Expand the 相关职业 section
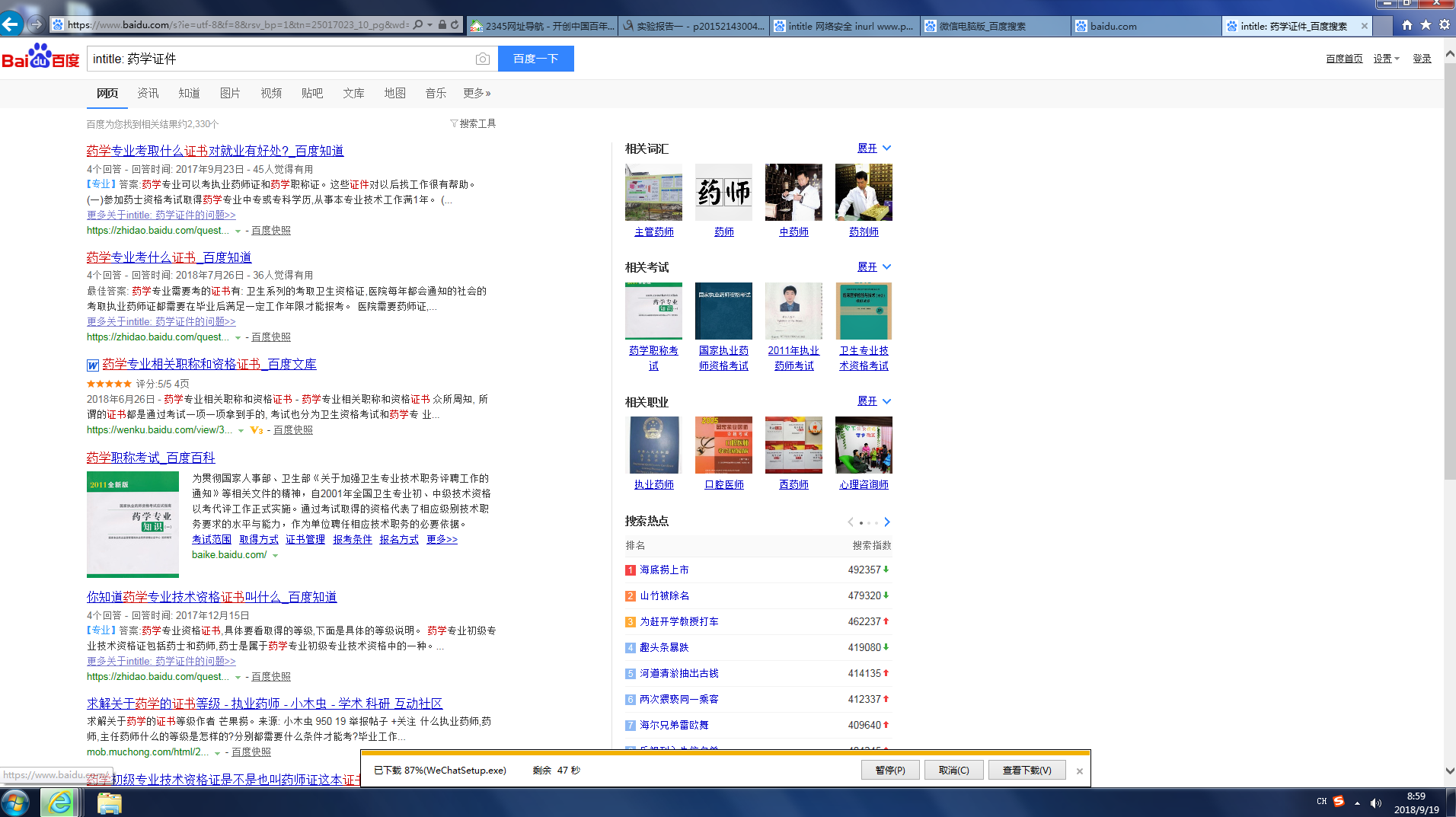Viewport: 1456px width, 817px height. click(873, 401)
